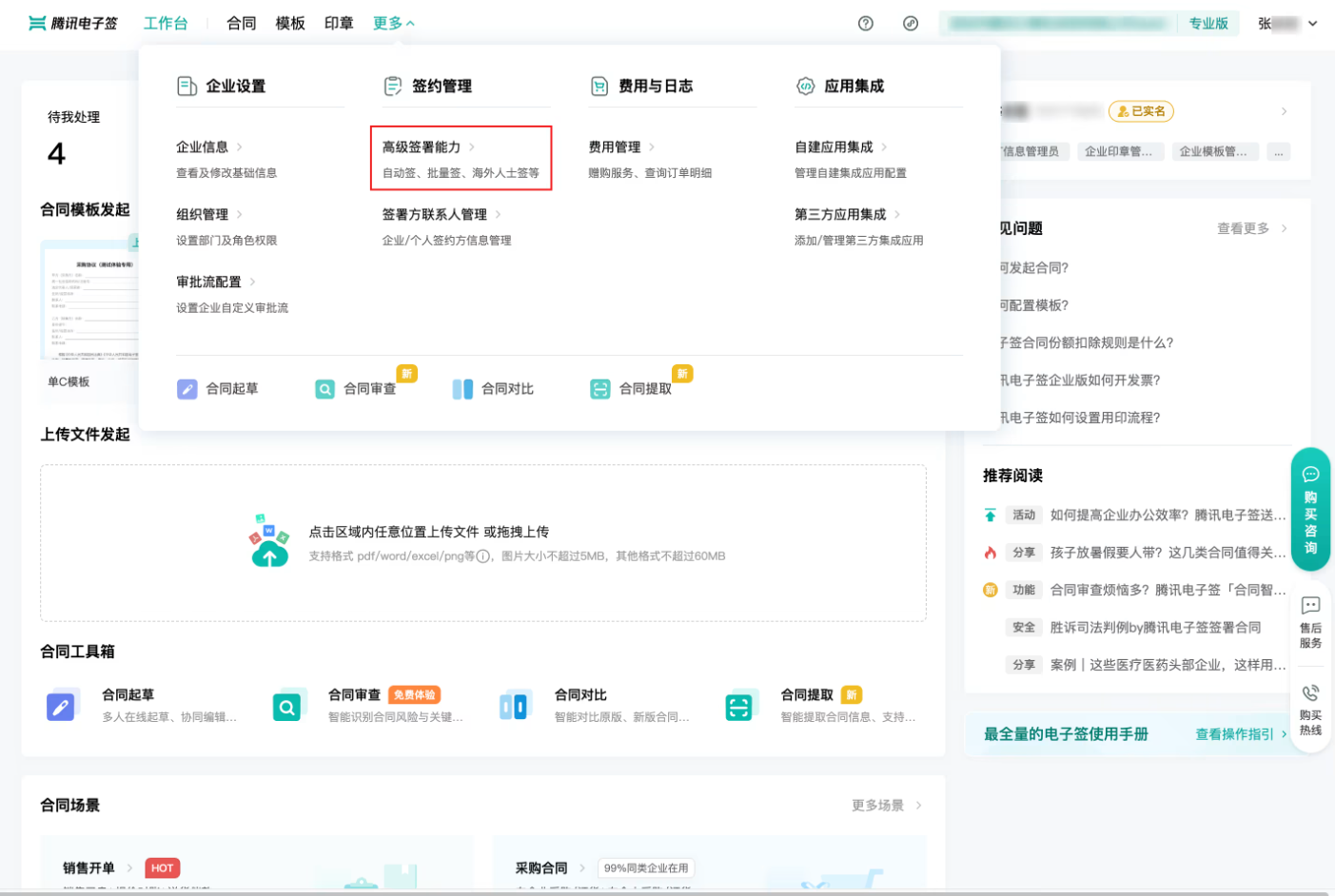Click the 合同审查 magnifier icon
1335x896 pixels.
click(324, 389)
